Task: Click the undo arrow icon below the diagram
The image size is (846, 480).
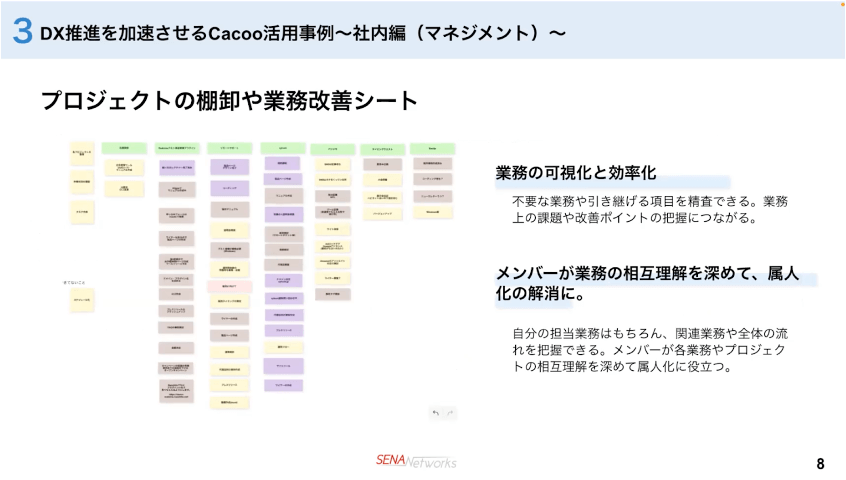Action: (435, 412)
